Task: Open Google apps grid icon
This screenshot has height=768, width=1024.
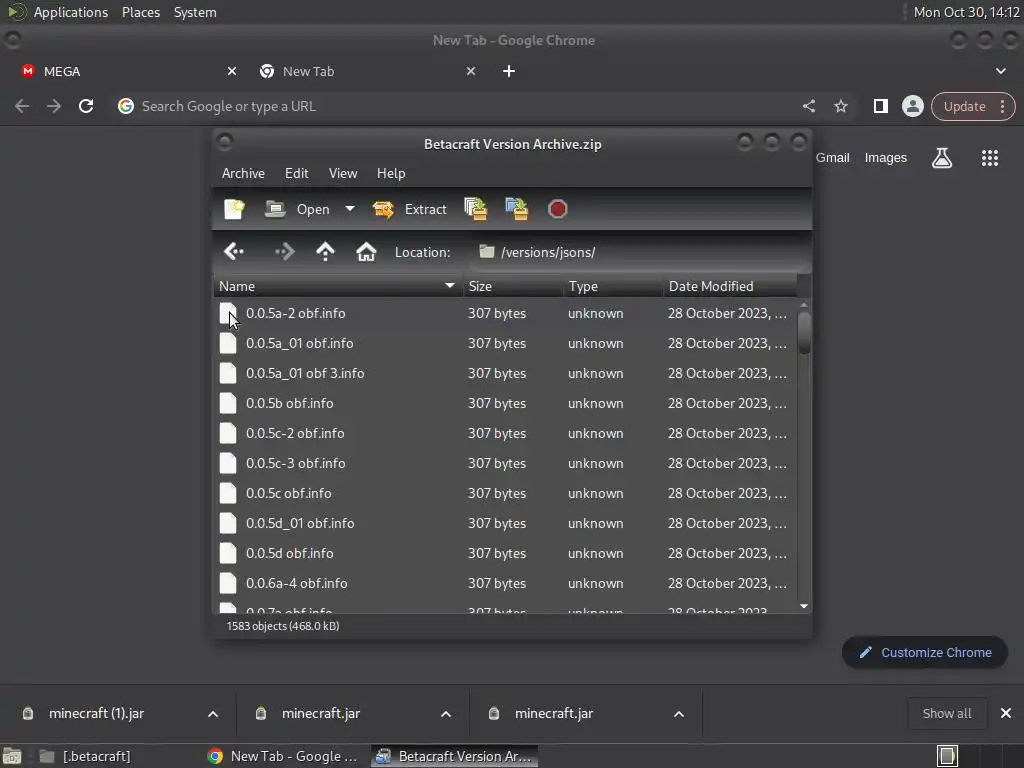Action: [x=990, y=157]
